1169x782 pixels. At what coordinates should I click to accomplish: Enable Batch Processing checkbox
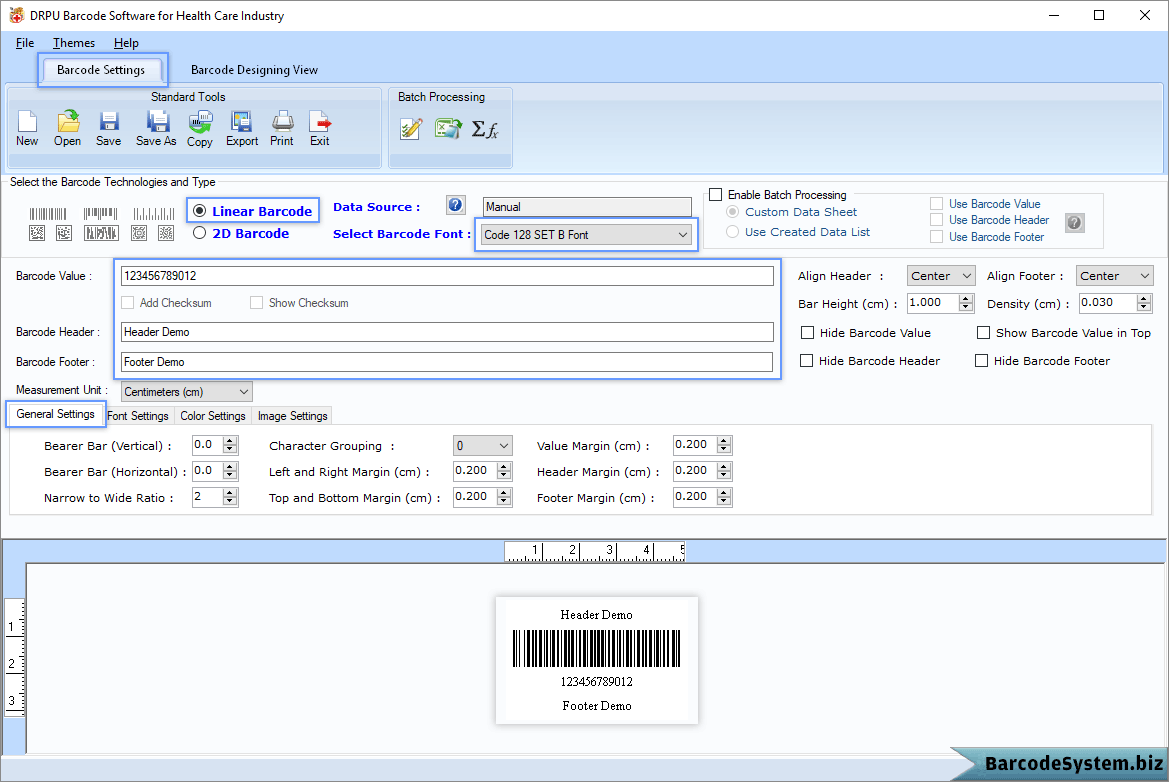coord(716,195)
